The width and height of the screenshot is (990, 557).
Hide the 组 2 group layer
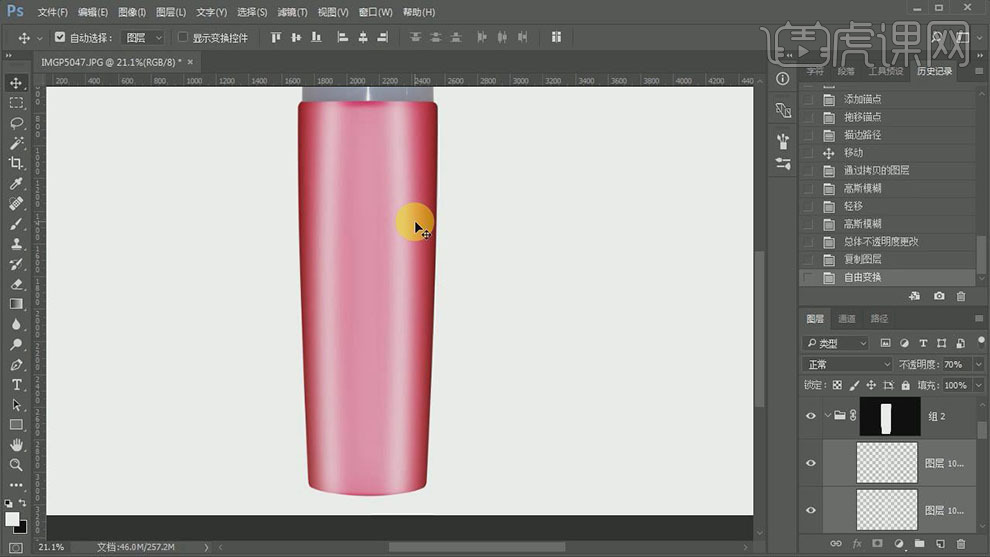[811, 416]
